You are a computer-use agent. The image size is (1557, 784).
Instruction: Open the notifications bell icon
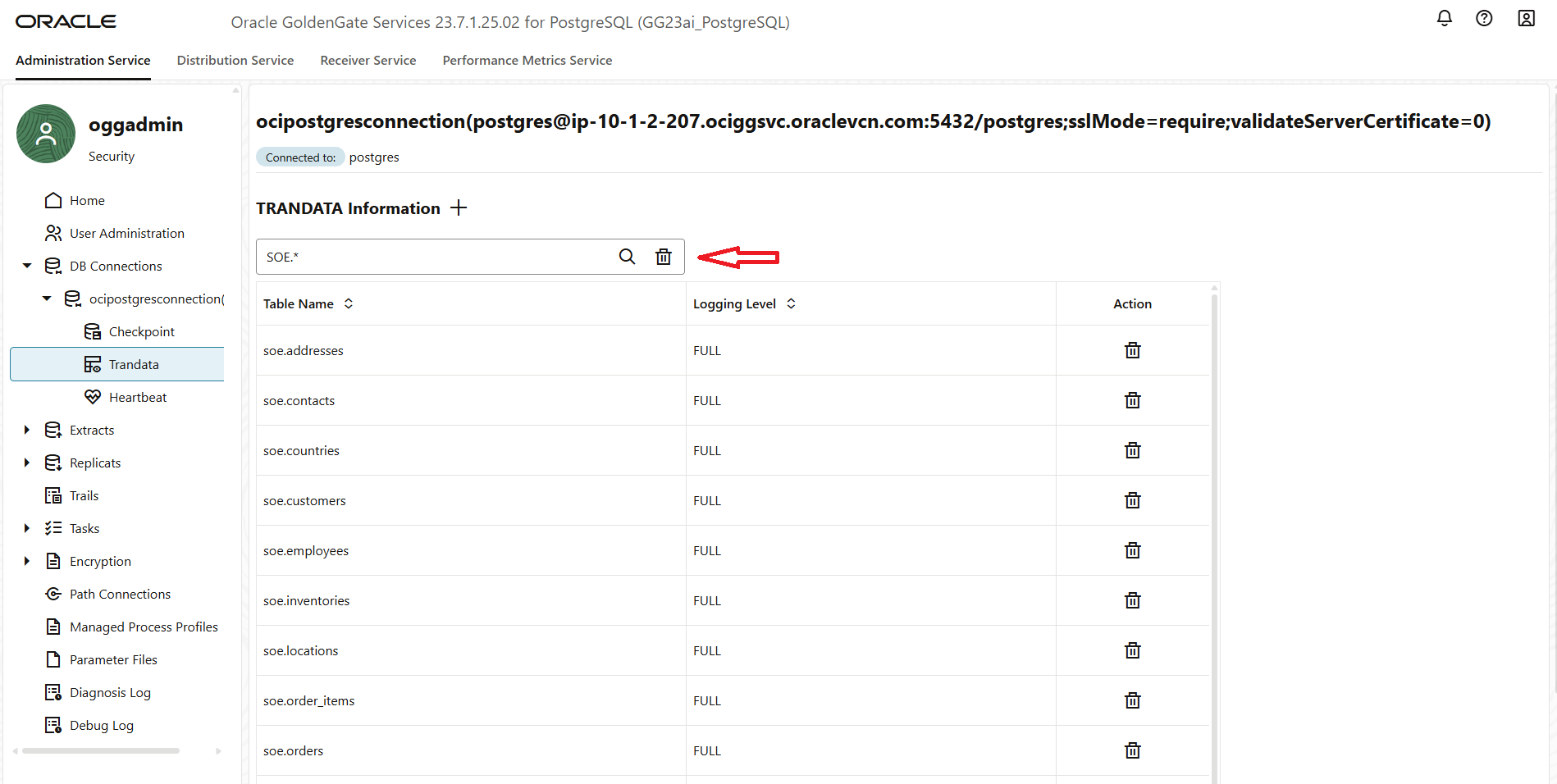(x=1445, y=18)
